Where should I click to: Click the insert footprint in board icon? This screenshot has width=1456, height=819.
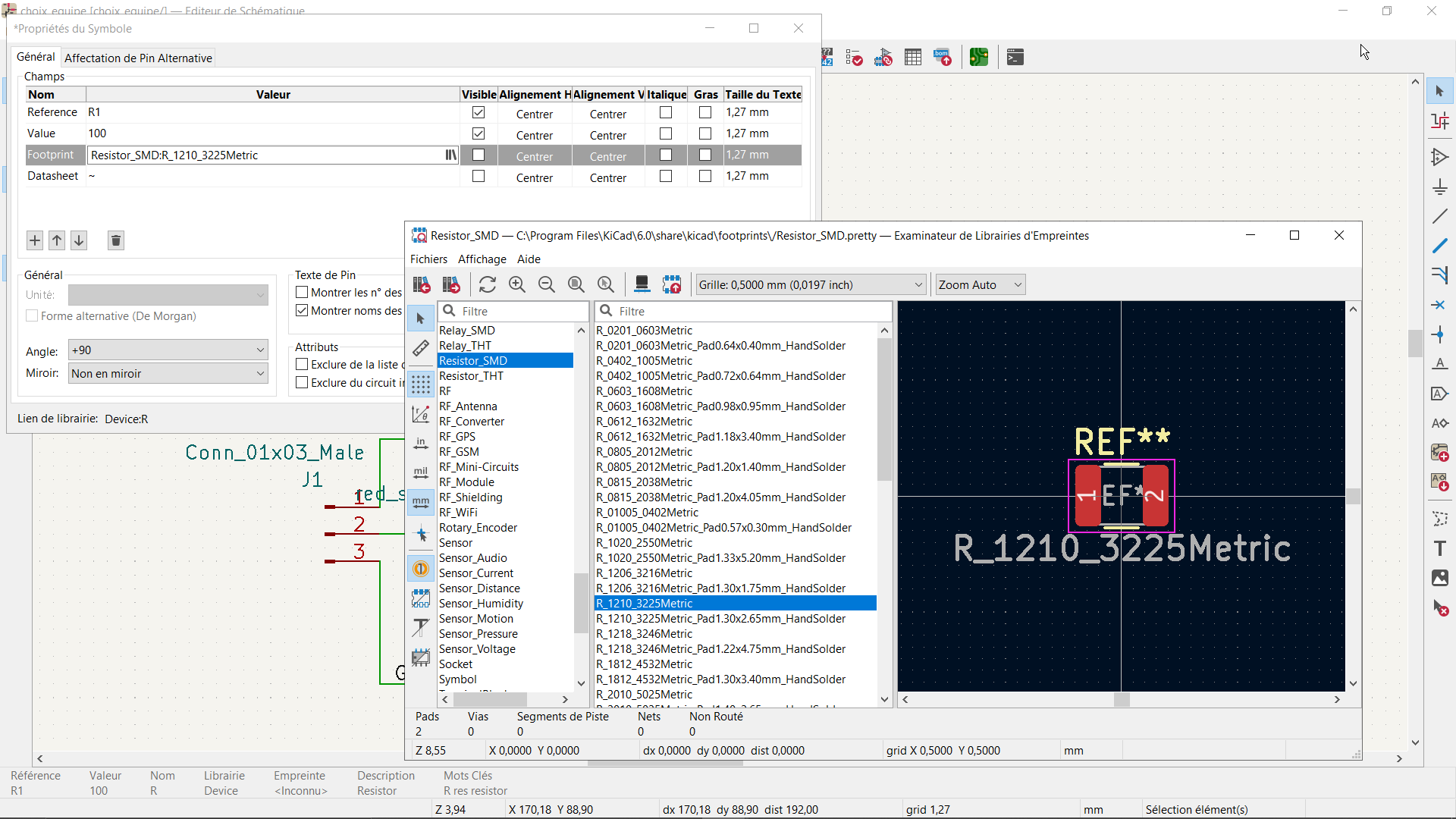click(x=672, y=284)
